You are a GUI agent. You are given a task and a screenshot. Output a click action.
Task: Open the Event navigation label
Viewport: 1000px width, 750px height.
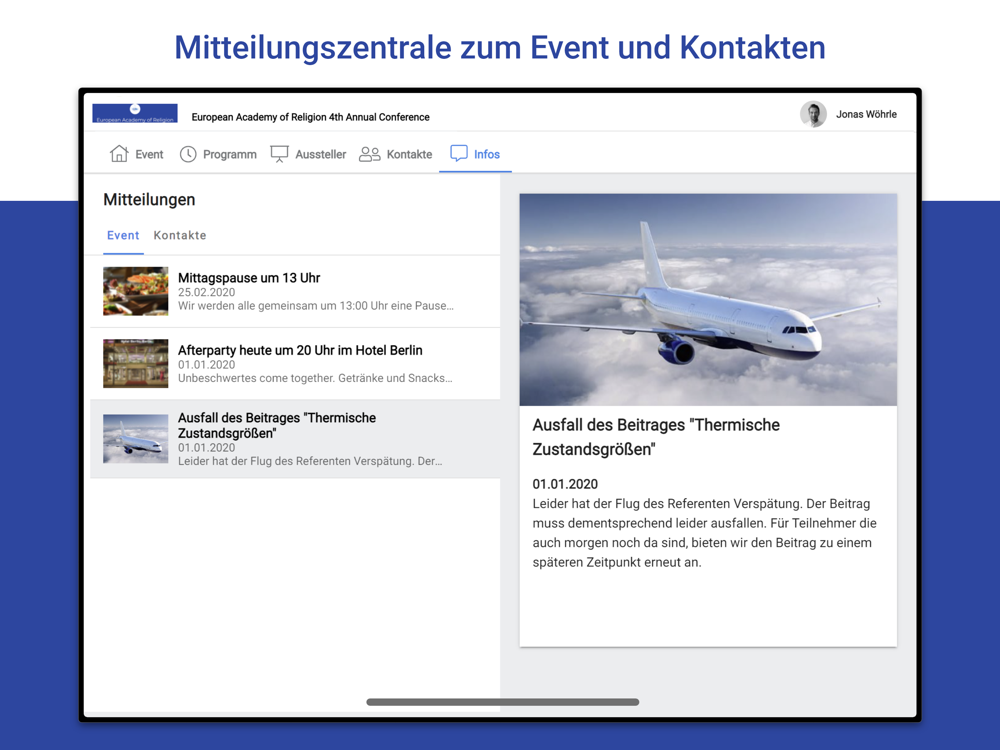point(149,154)
